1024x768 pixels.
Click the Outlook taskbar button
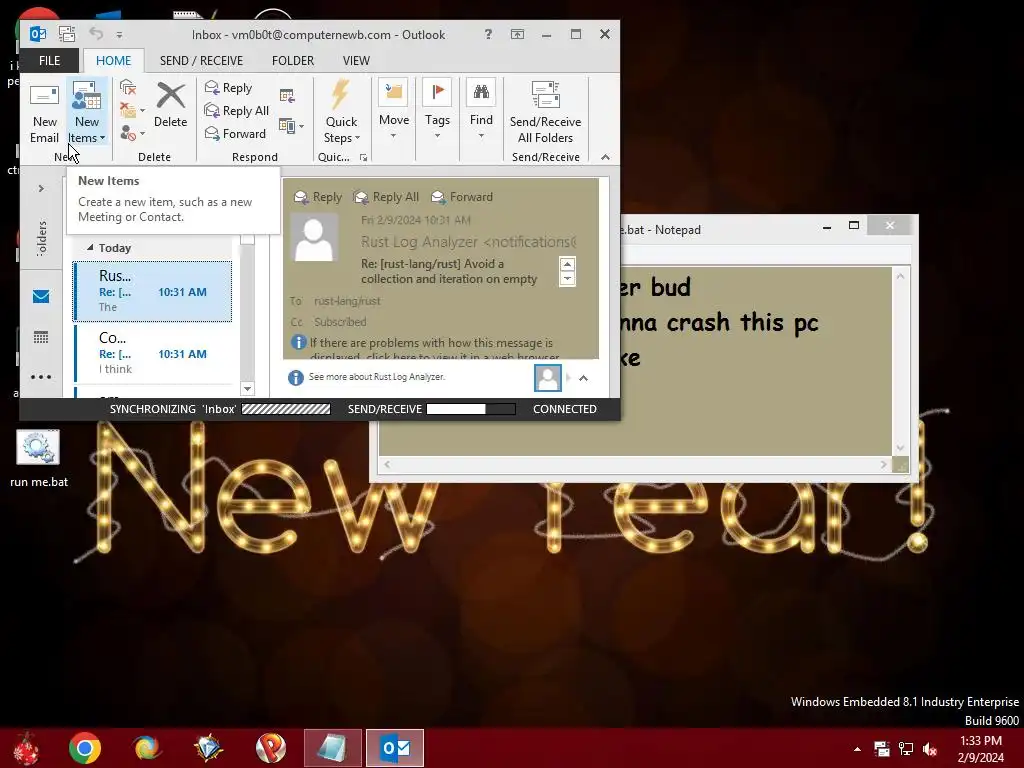click(394, 748)
